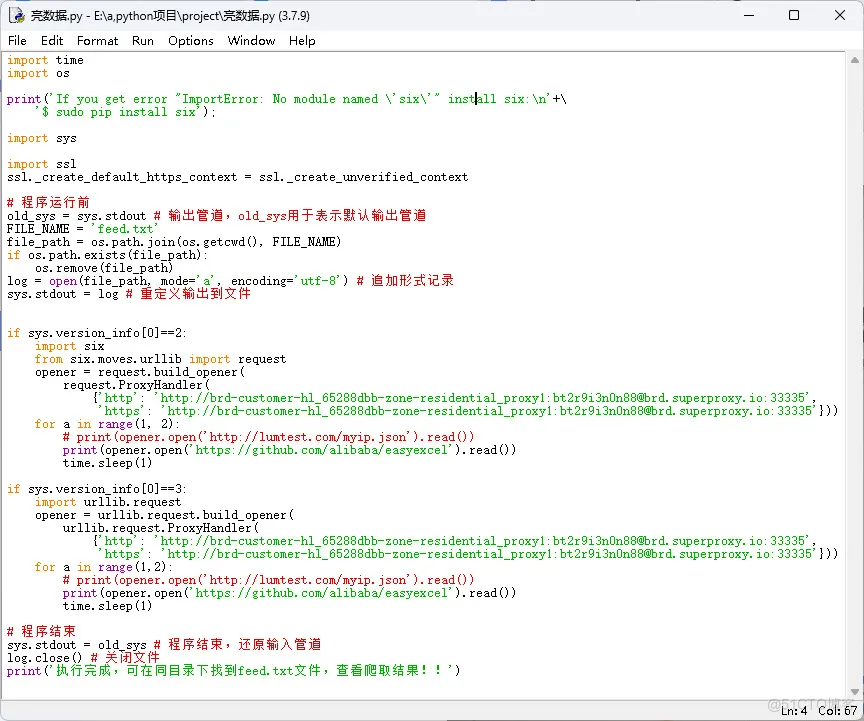864x721 pixels.
Task: Open the Help menu
Action: [x=302, y=41]
